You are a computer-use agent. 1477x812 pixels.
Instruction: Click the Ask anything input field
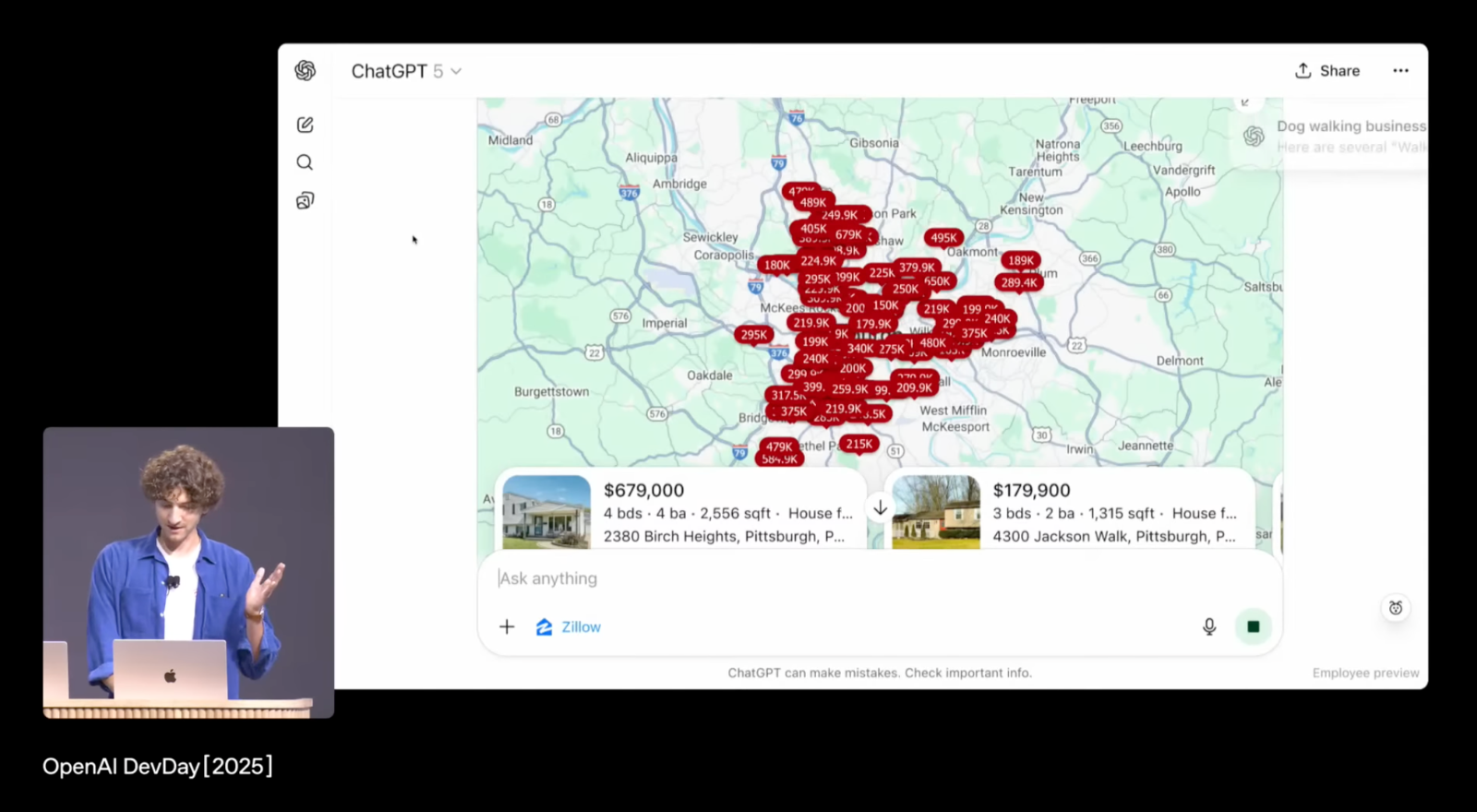pyautogui.click(x=831, y=579)
